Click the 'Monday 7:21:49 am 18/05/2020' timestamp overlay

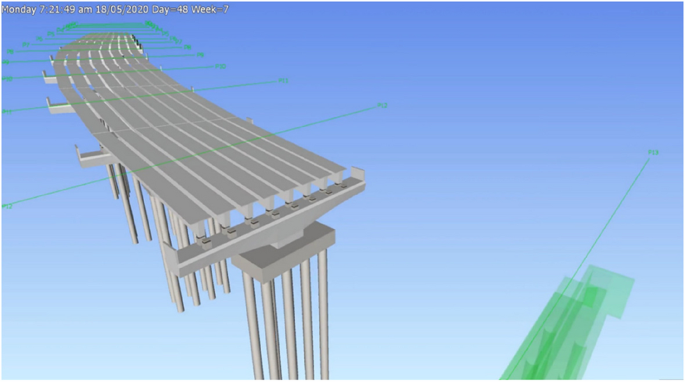pyautogui.click(x=76, y=10)
